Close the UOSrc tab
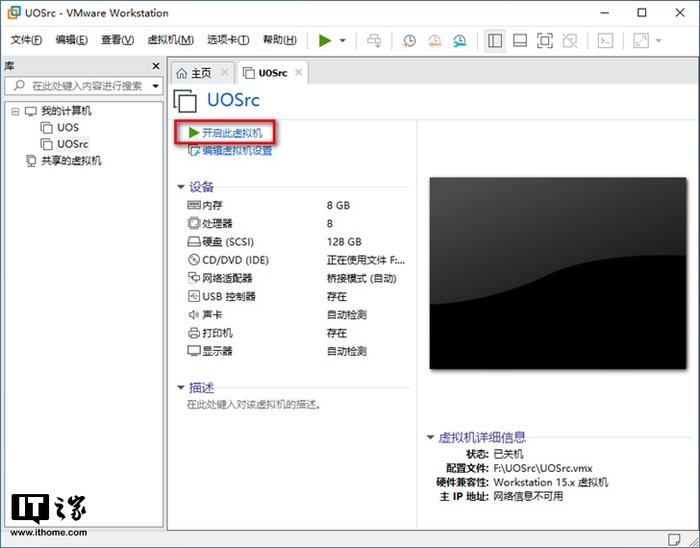This screenshot has height=548, width=700. tap(299, 72)
